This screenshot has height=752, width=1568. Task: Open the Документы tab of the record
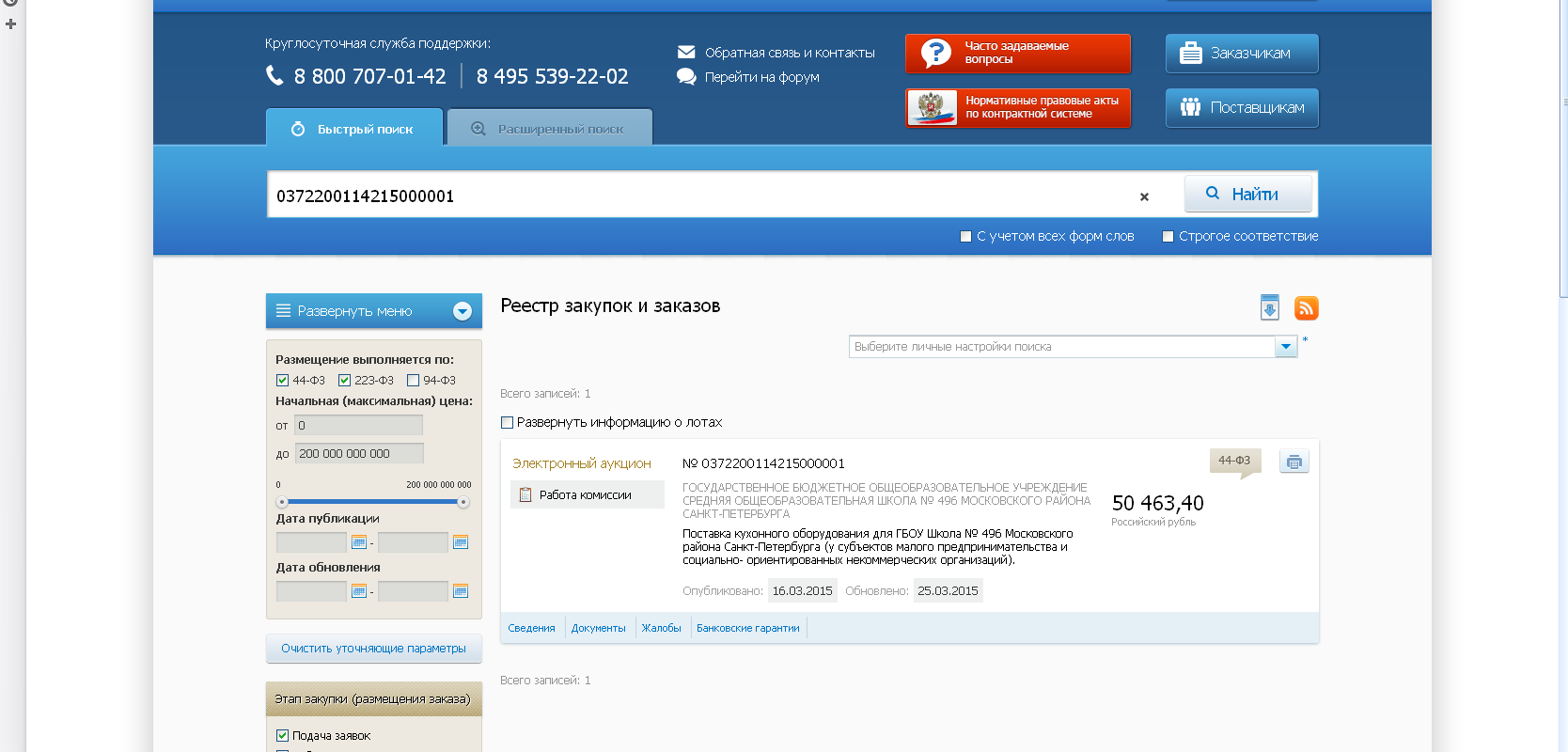[598, 628]
